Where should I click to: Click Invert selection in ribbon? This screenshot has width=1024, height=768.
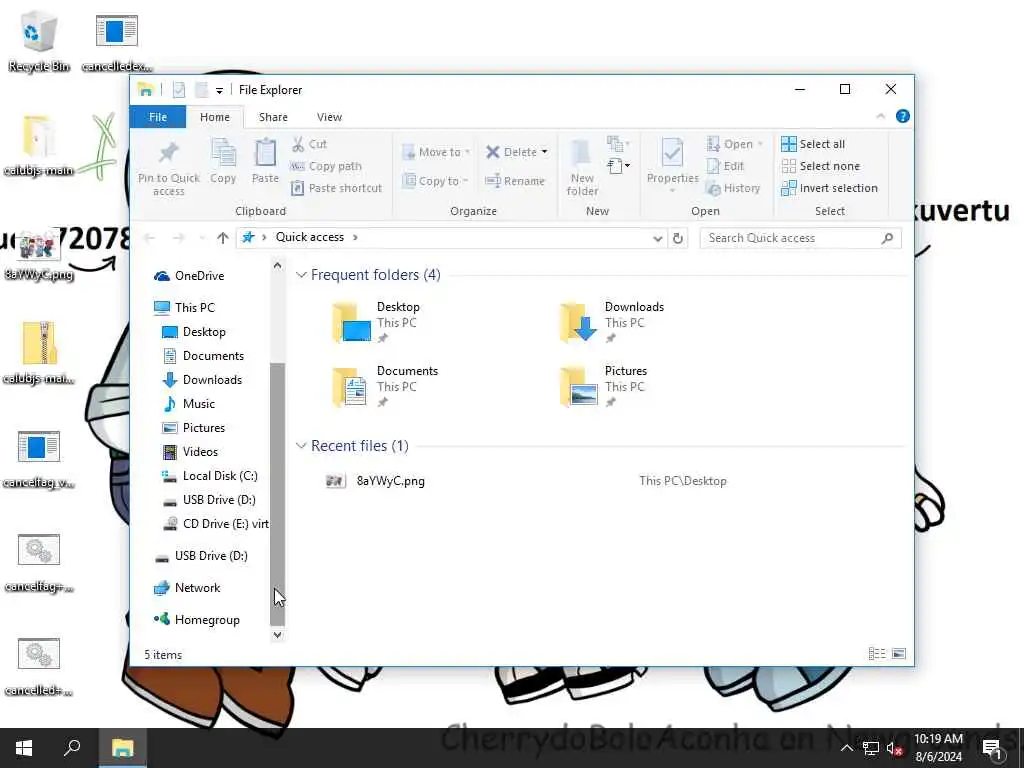click(x=829, y=188)
